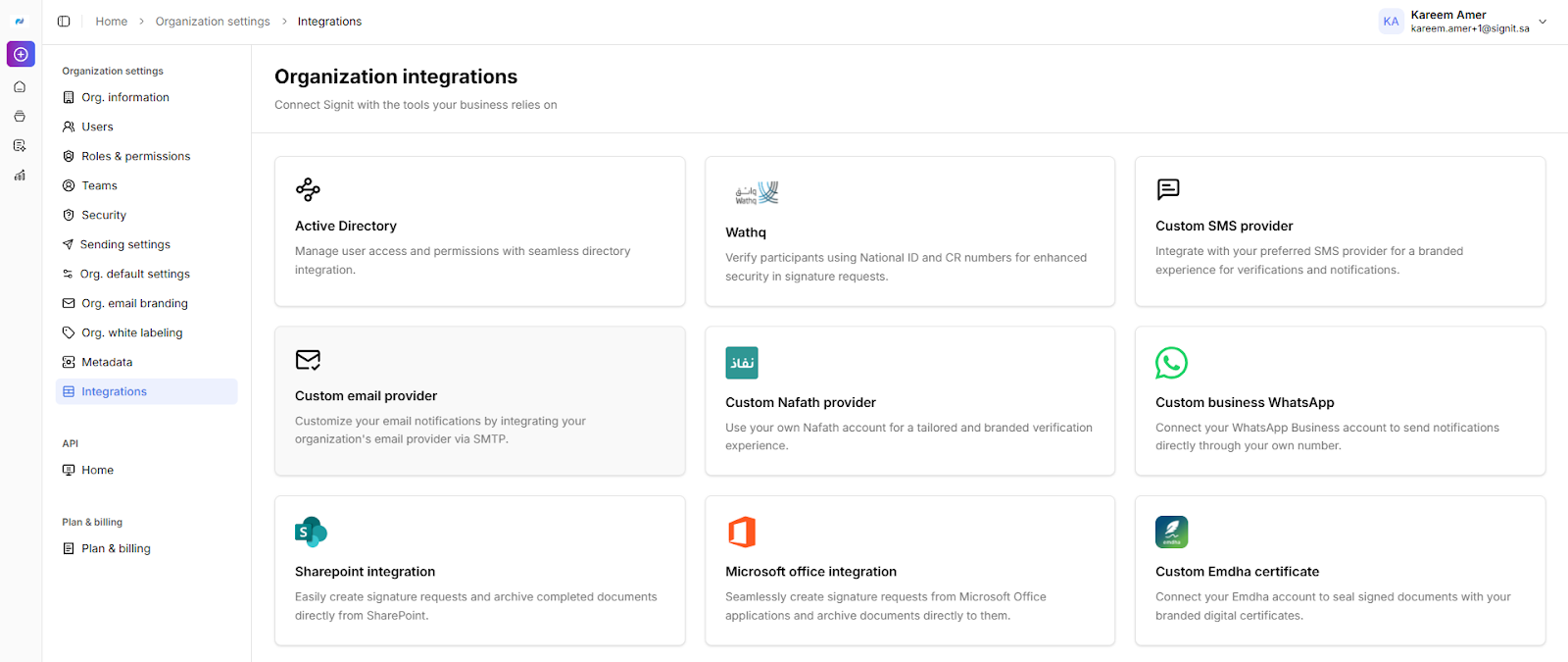The height and width of the screenshot is (662, 1568).
Task: Click the Microsoft Office logo icon
Action: click(742, 532)
